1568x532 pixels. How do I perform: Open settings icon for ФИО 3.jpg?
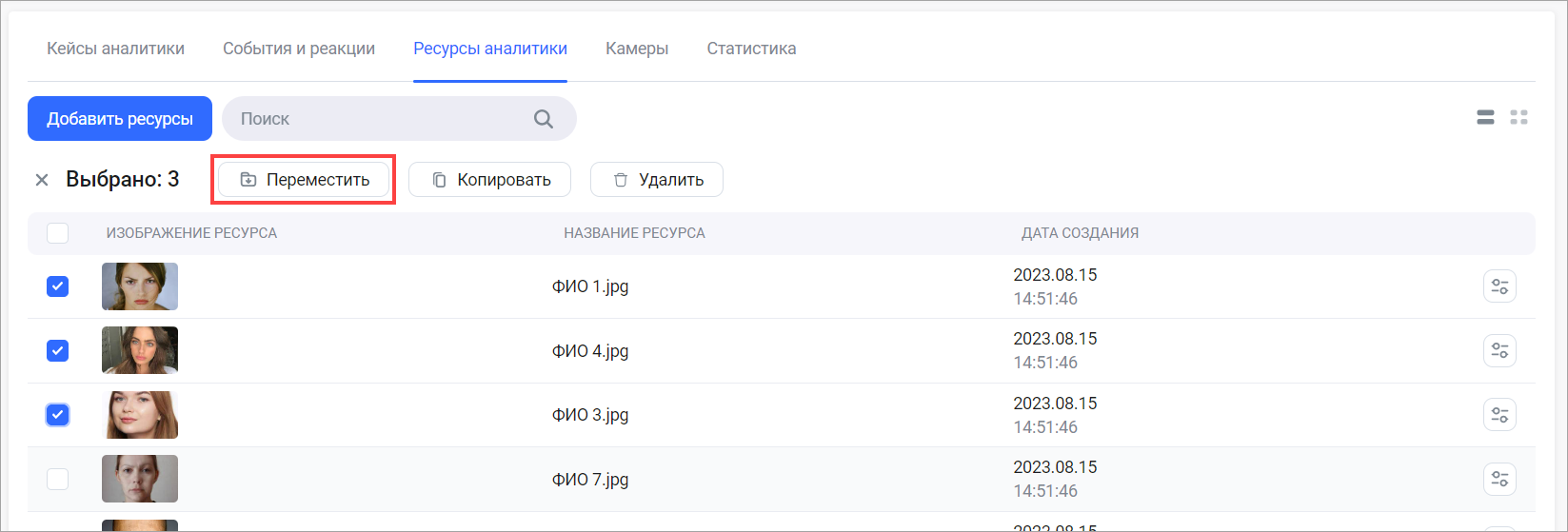pyautogui.click(x=1499, y=415)
